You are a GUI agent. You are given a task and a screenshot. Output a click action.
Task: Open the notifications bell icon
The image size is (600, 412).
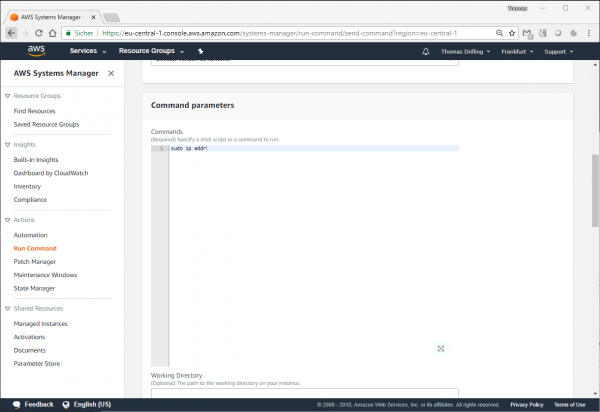coord(426,51)
